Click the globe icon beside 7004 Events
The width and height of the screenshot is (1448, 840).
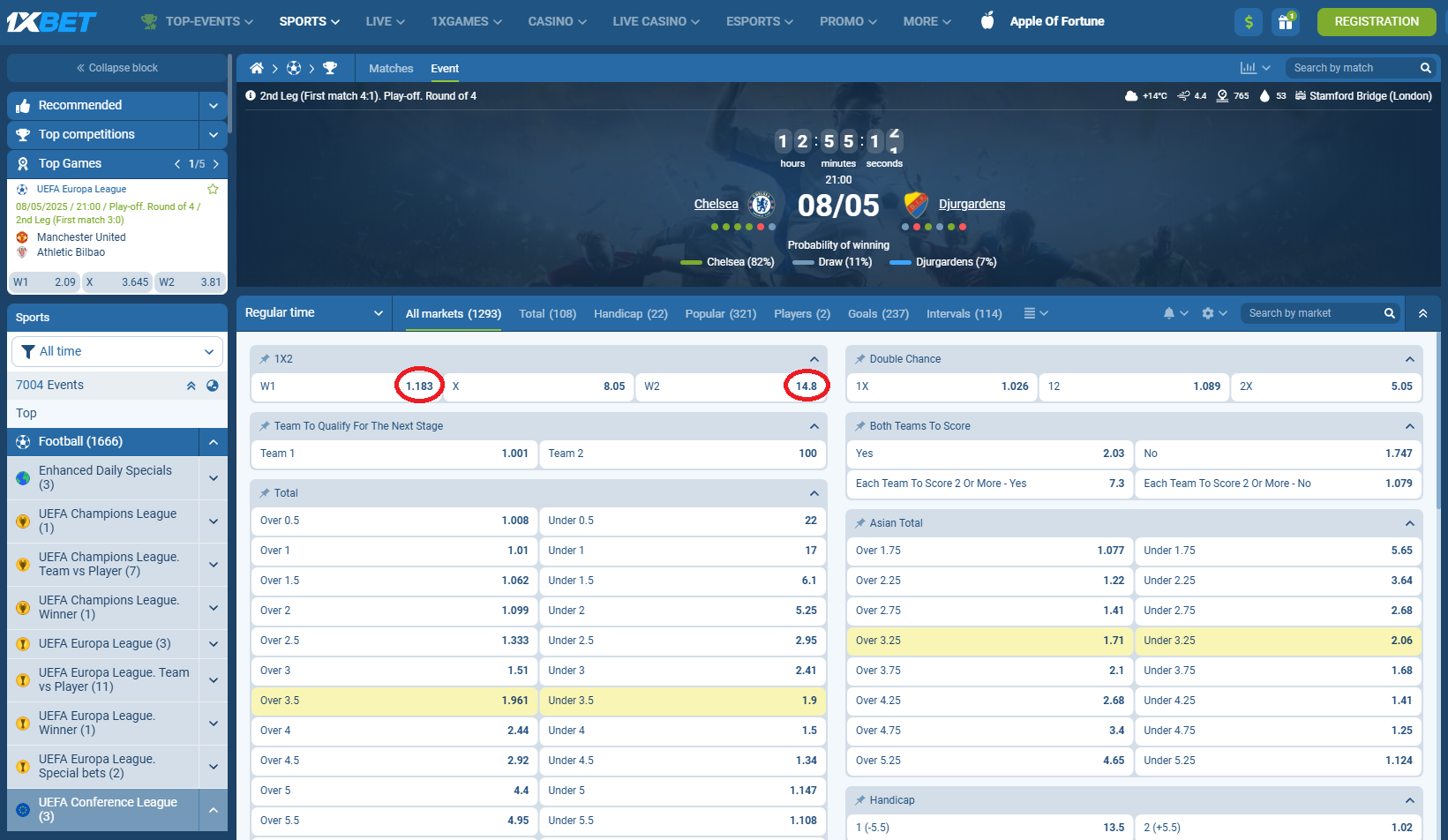point(213,386)
